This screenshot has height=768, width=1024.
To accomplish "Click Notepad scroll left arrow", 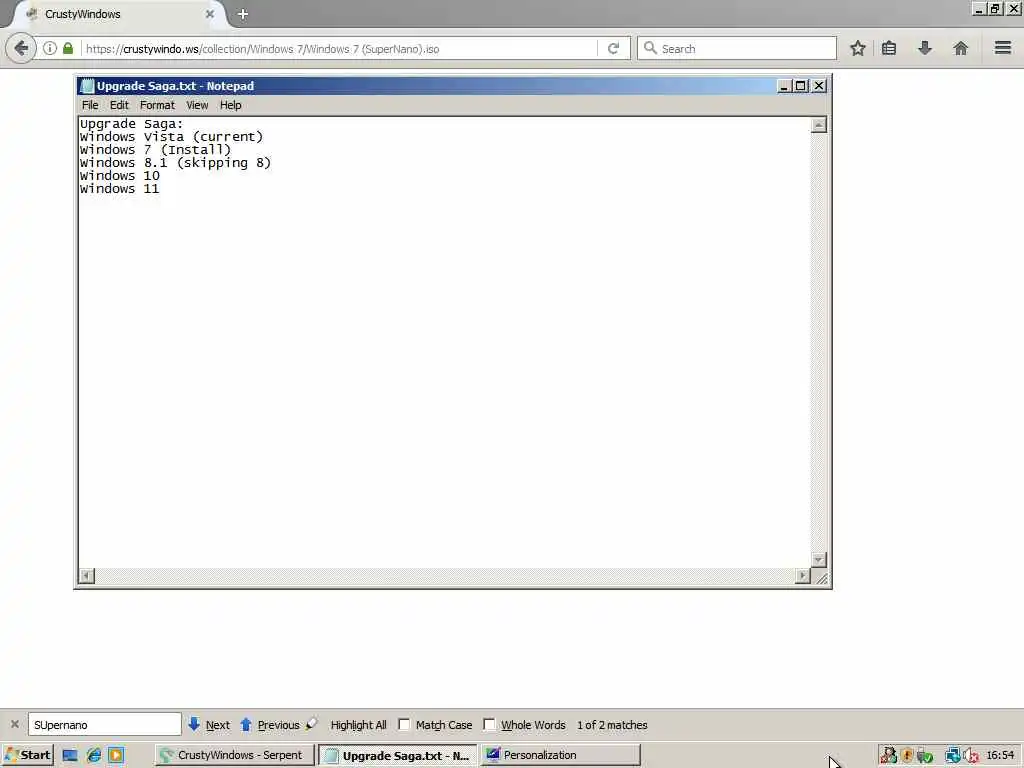I will coord(86,576).
